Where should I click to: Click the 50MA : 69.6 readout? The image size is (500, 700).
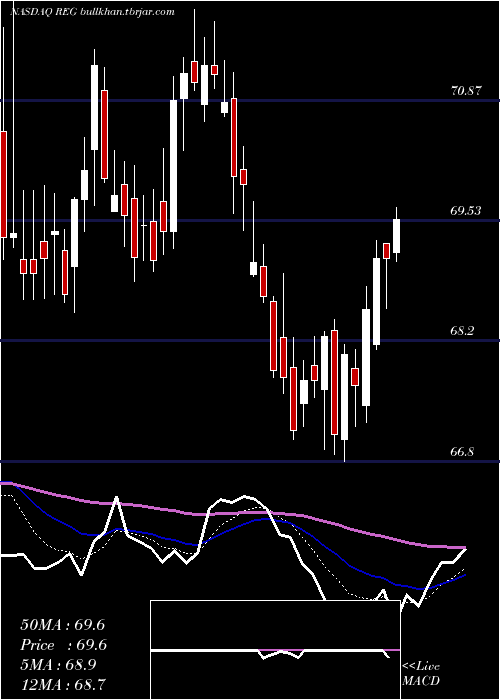click(63, 625)
